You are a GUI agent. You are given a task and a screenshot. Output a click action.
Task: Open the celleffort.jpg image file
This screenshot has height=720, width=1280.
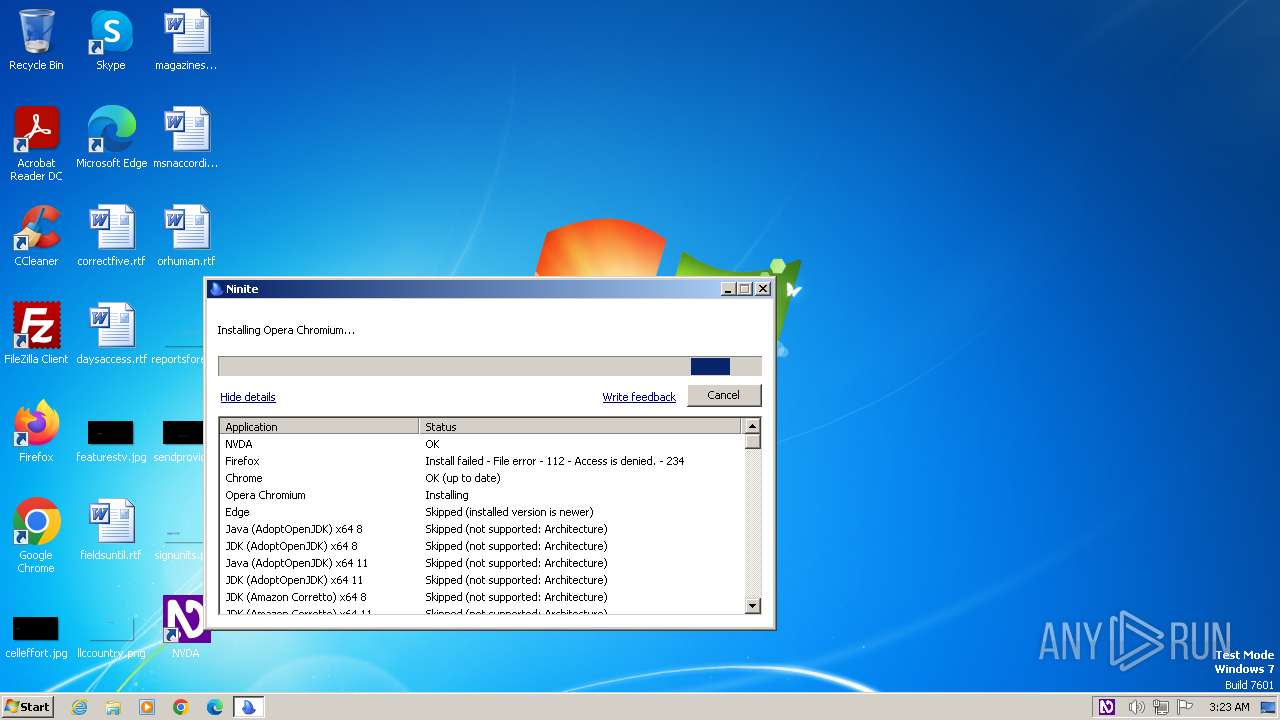36,636
